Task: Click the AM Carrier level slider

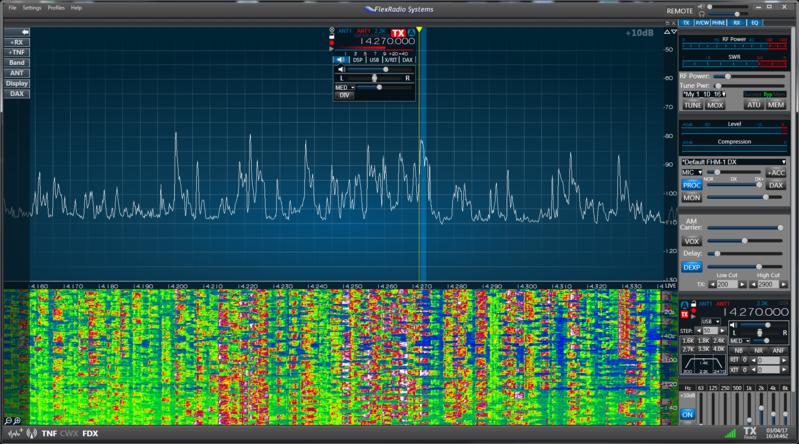Action: (x=744, y=228)
